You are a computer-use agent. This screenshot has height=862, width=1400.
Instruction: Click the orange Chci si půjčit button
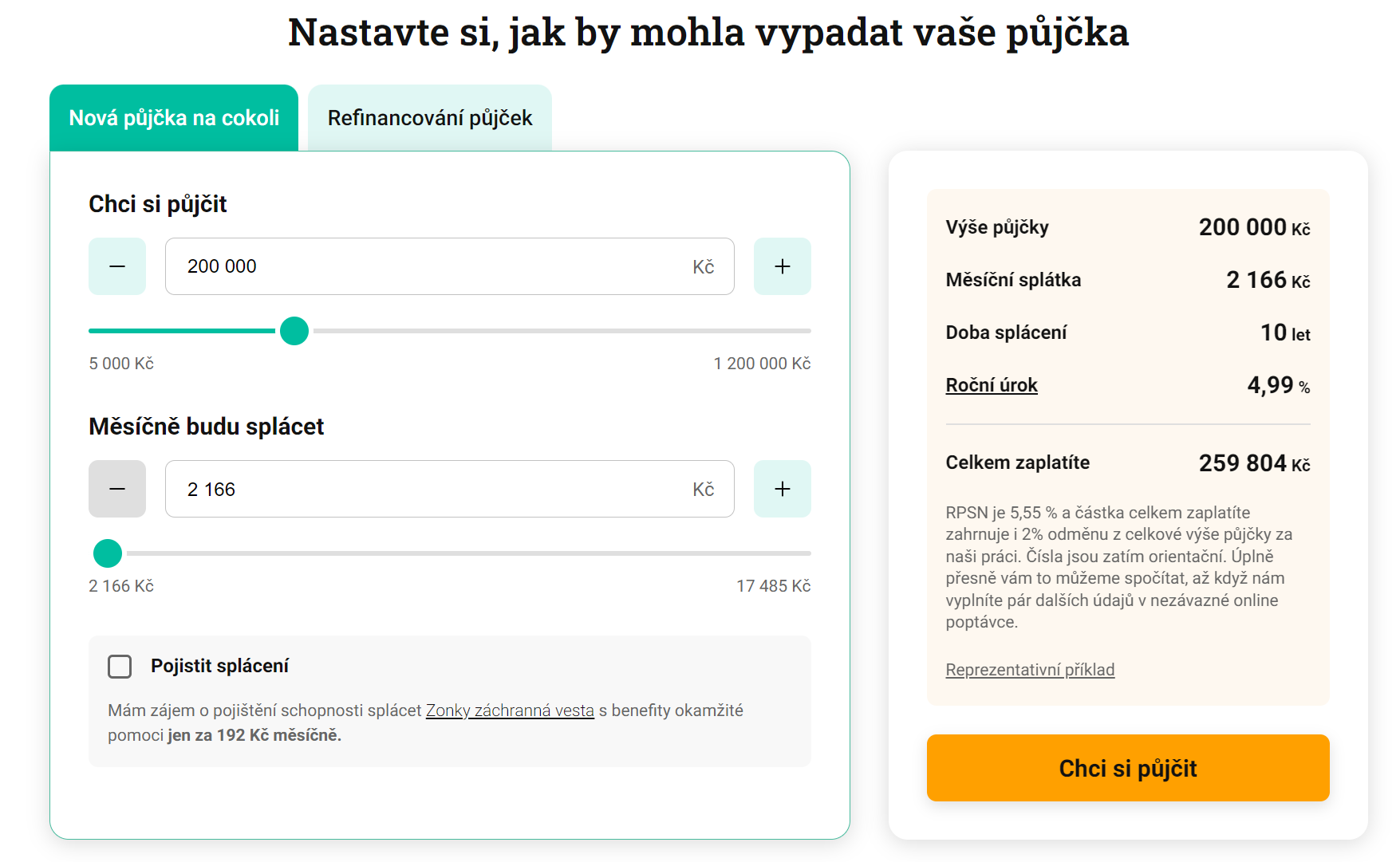point(1128,768)
